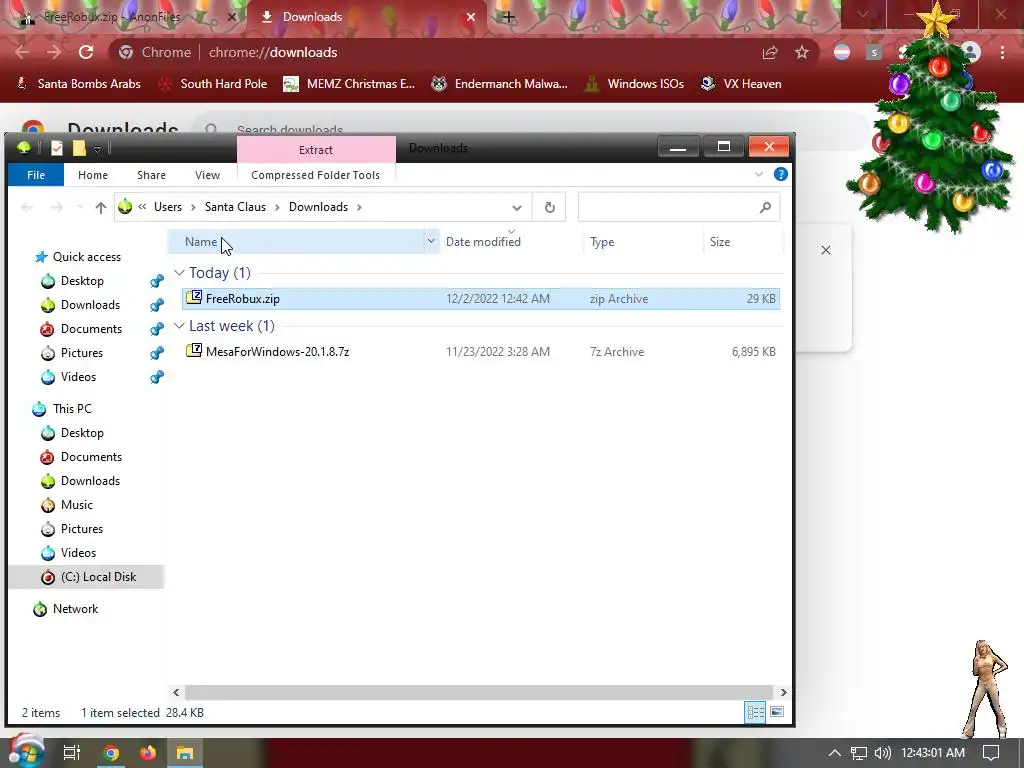Click Properties quick access toolbar icon
1024x768 pixels.
(x=57, y=148)
